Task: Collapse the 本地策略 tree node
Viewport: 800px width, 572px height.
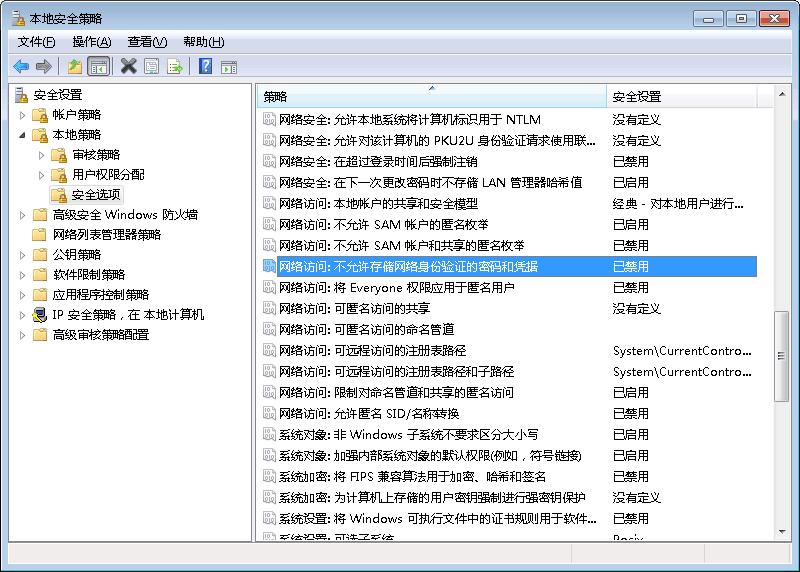Action: click(24, 135)
